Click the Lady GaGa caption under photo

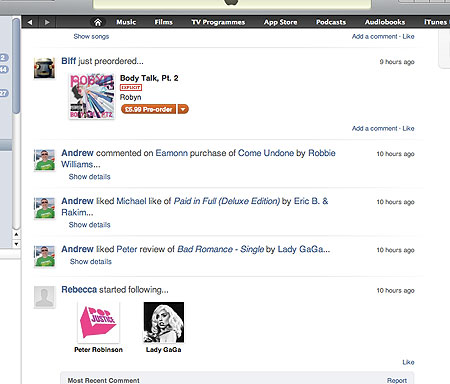(164, 350)
